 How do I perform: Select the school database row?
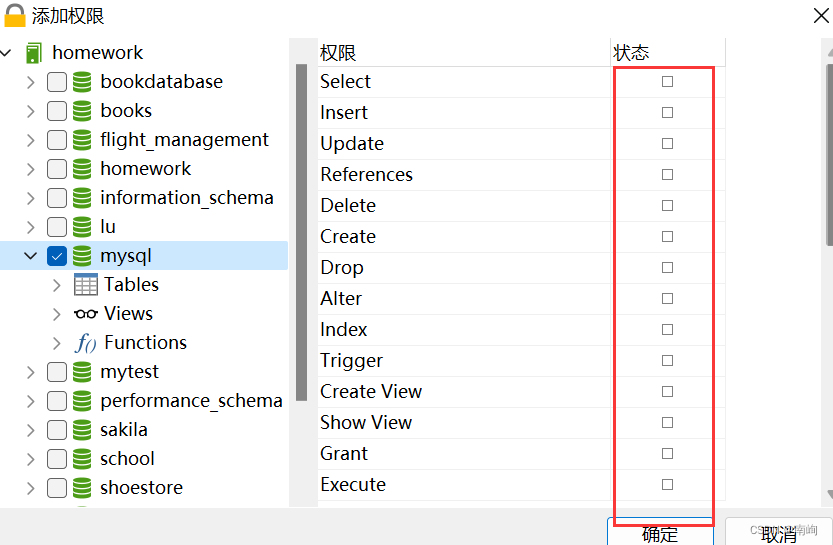click(143, 459)
